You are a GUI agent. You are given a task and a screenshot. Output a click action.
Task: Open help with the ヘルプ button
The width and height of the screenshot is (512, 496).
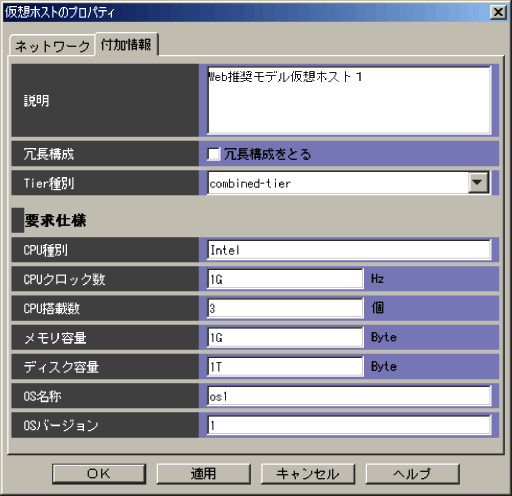point(413,474)
